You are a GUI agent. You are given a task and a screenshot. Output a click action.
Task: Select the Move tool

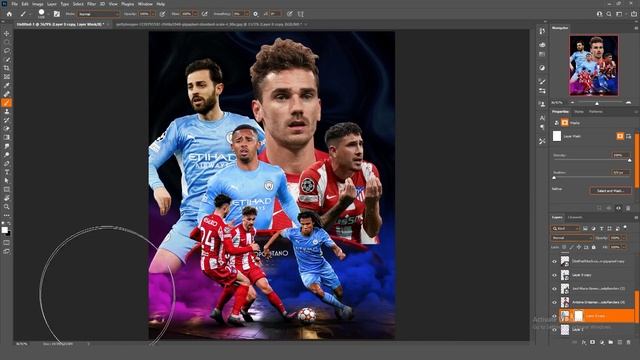coord(7,33)
